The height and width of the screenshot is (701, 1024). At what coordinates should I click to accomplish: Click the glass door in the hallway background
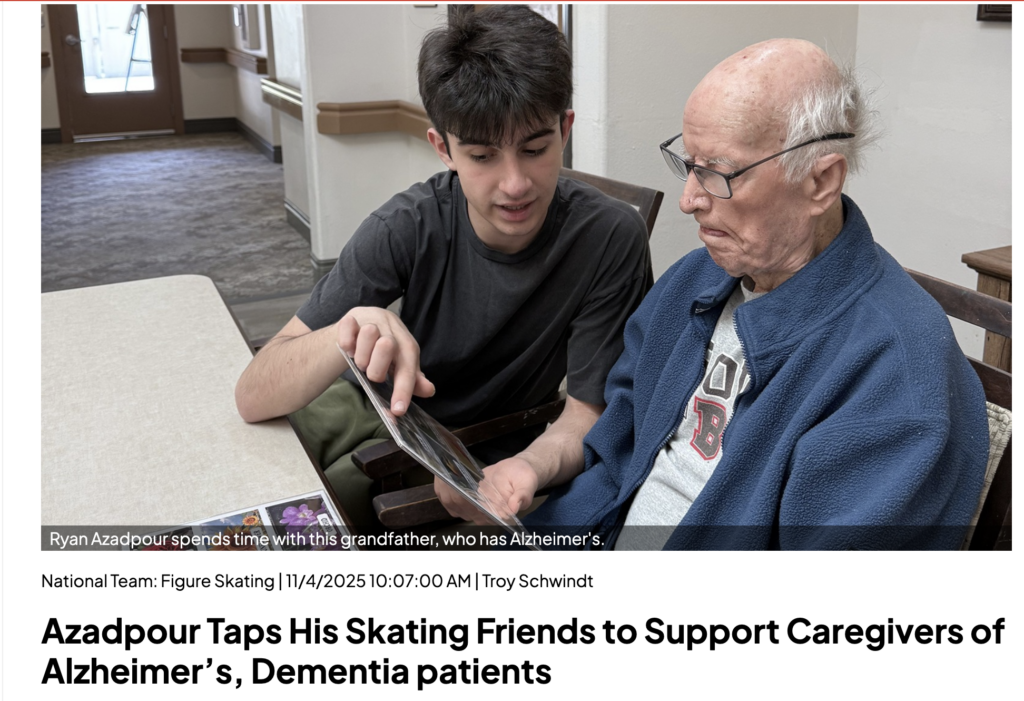tap(115, 47)
